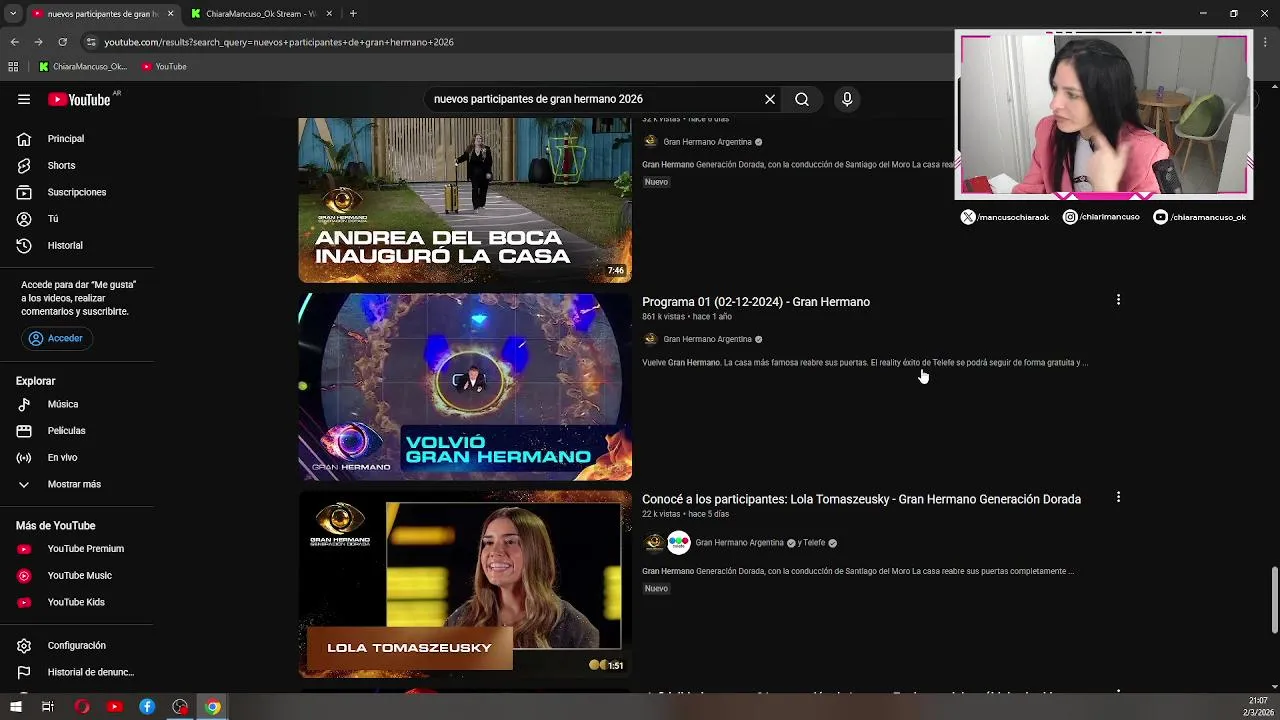Click the YouTube logo
The height and width of the screenshot is (720, 1280).
(x=80, y=99)
